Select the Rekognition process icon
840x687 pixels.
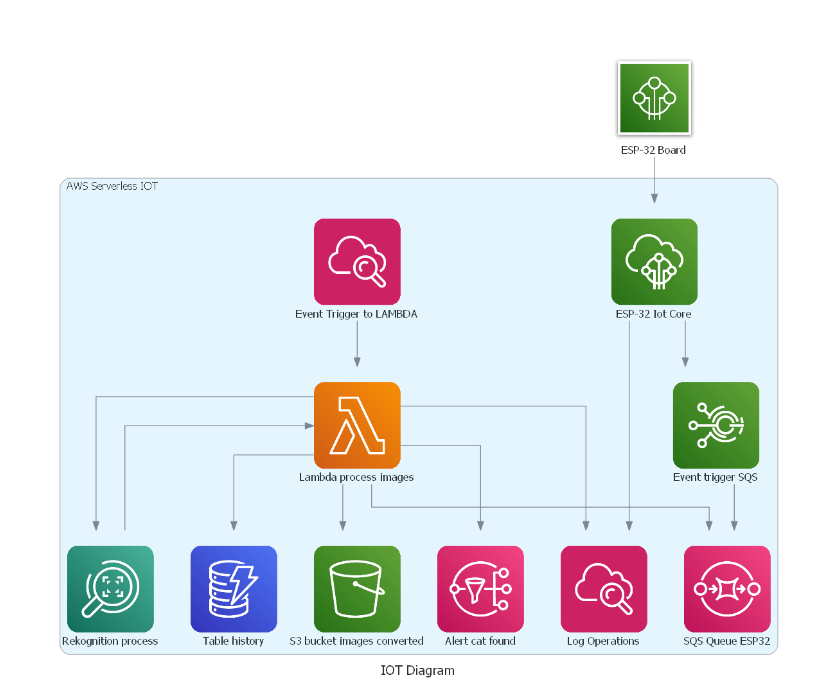(110, 588)
